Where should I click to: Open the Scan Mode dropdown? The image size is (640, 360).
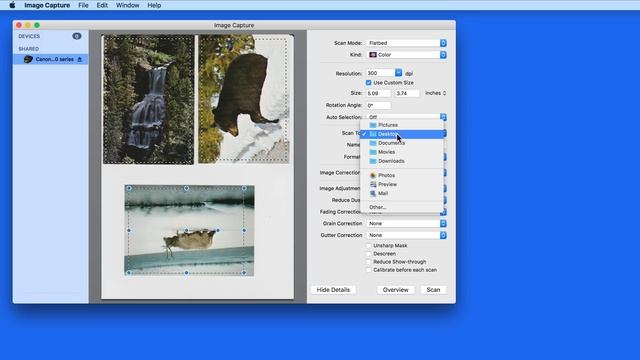406,43
